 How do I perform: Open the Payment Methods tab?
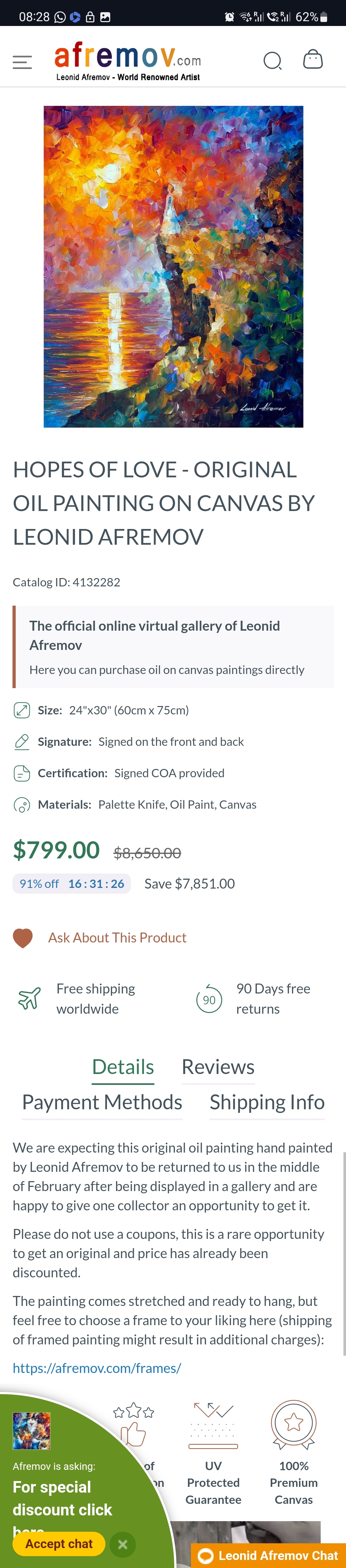click(102, 1102)
